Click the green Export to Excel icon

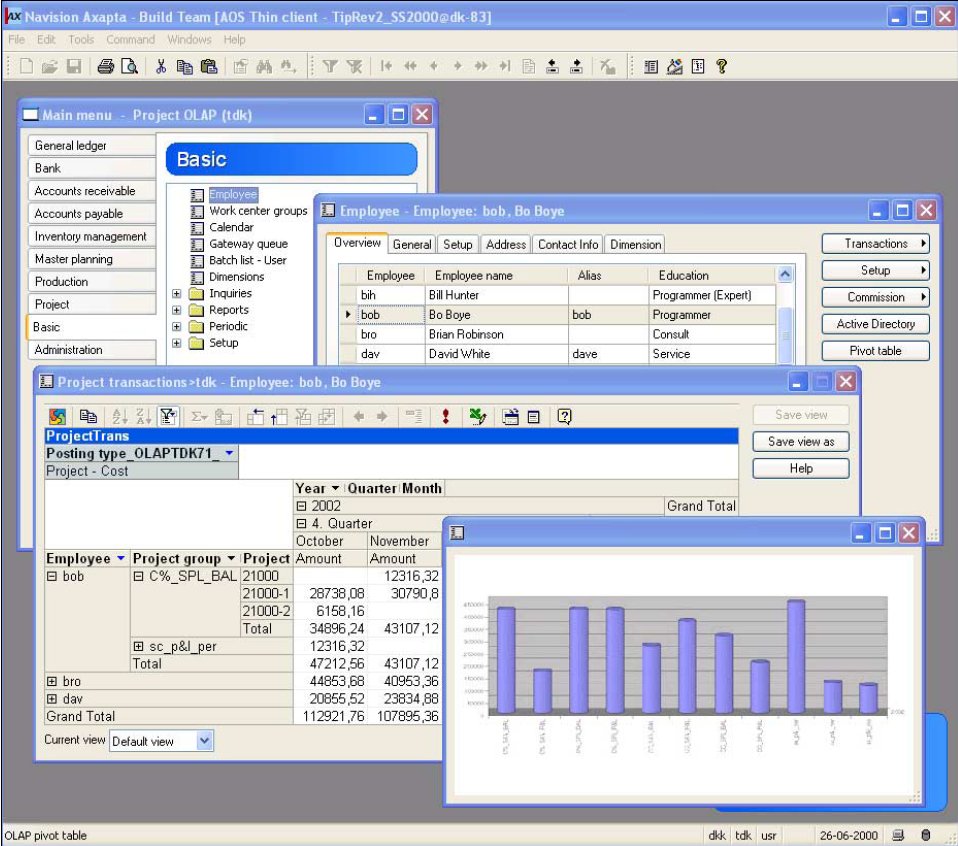click(x=478, y=417)
